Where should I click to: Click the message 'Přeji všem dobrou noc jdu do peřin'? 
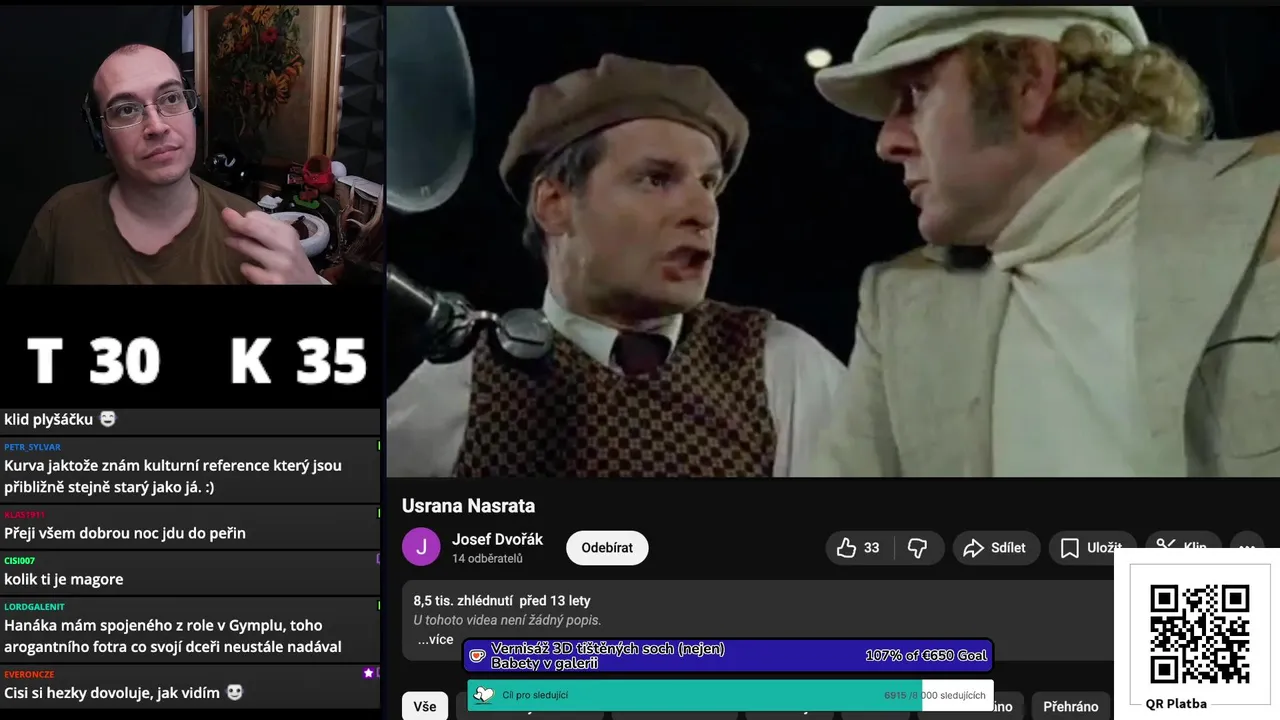(x=125, y=533)
